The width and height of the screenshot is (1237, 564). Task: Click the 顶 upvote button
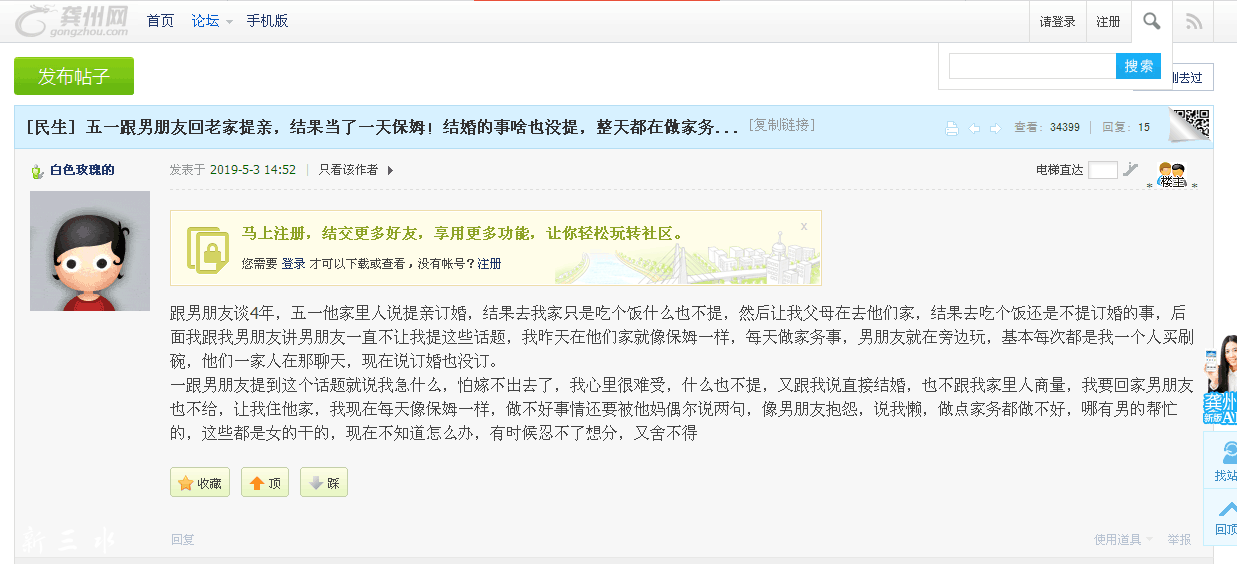[x=265, y=483]
